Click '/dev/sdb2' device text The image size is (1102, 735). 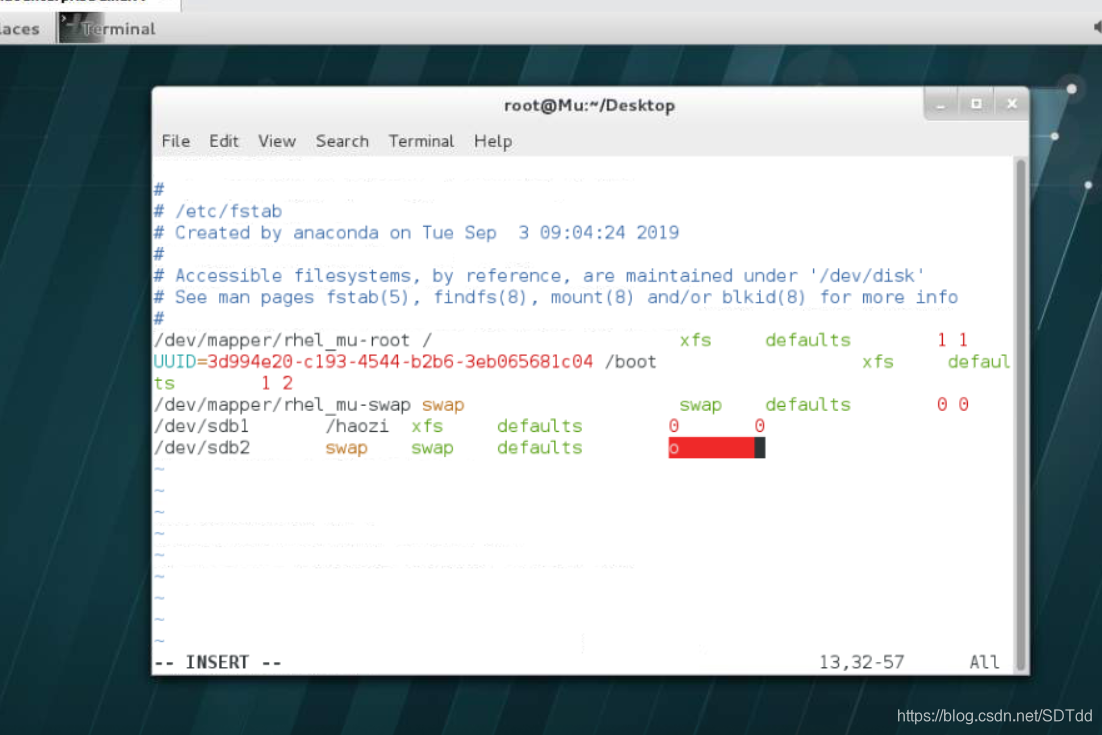pos(202,448)
